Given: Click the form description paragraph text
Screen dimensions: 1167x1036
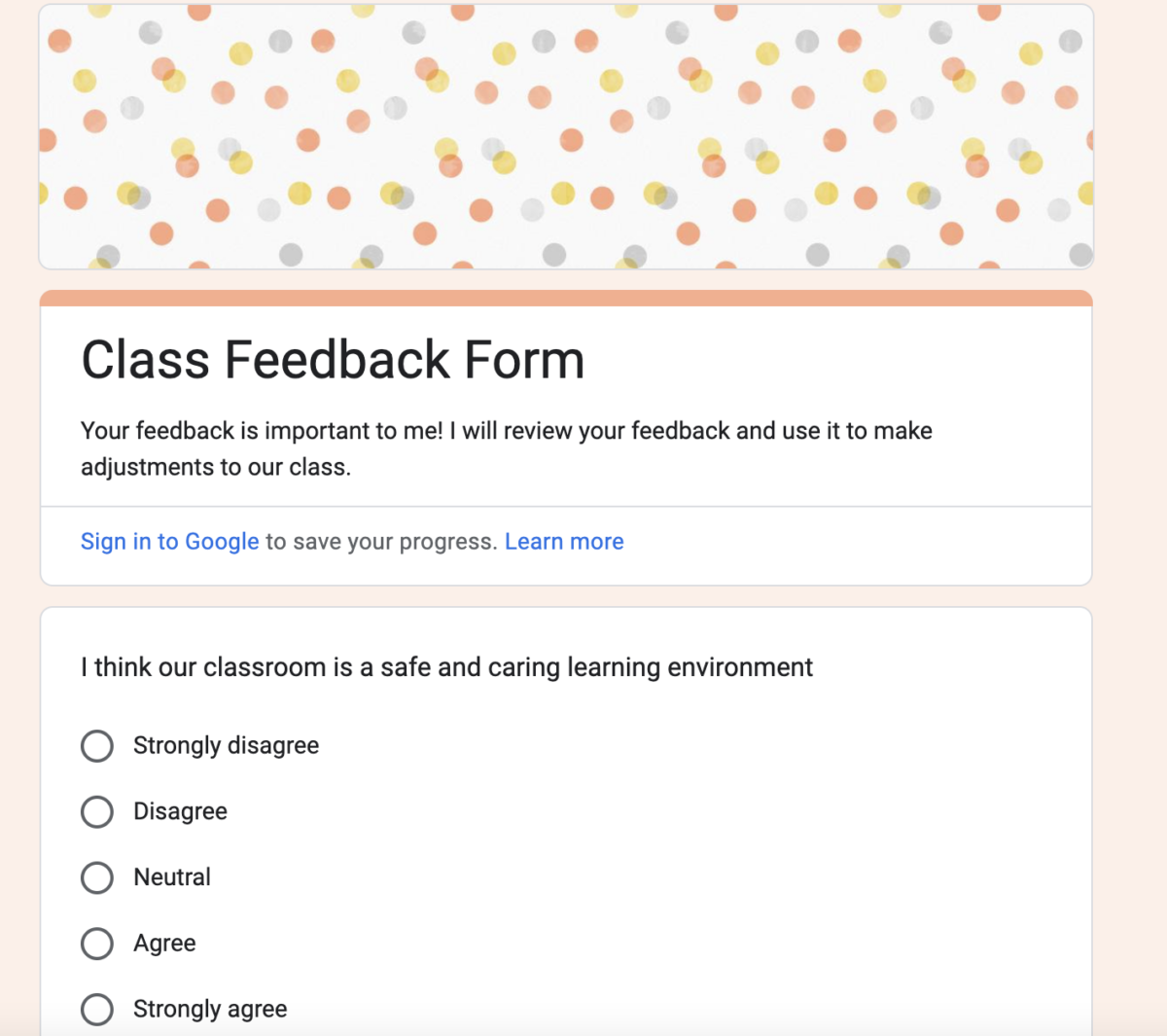Looking at the screenshot, I should pos(506,447).
